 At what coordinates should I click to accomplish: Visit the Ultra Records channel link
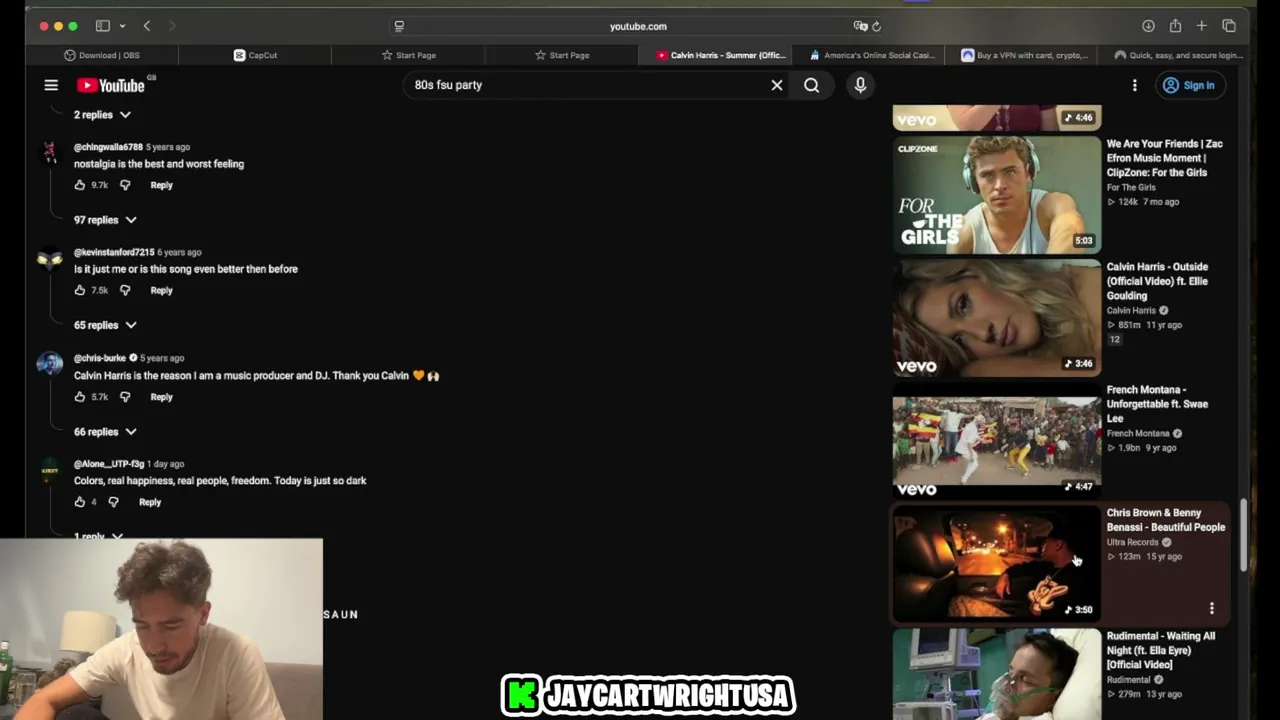pos(1132,542)
